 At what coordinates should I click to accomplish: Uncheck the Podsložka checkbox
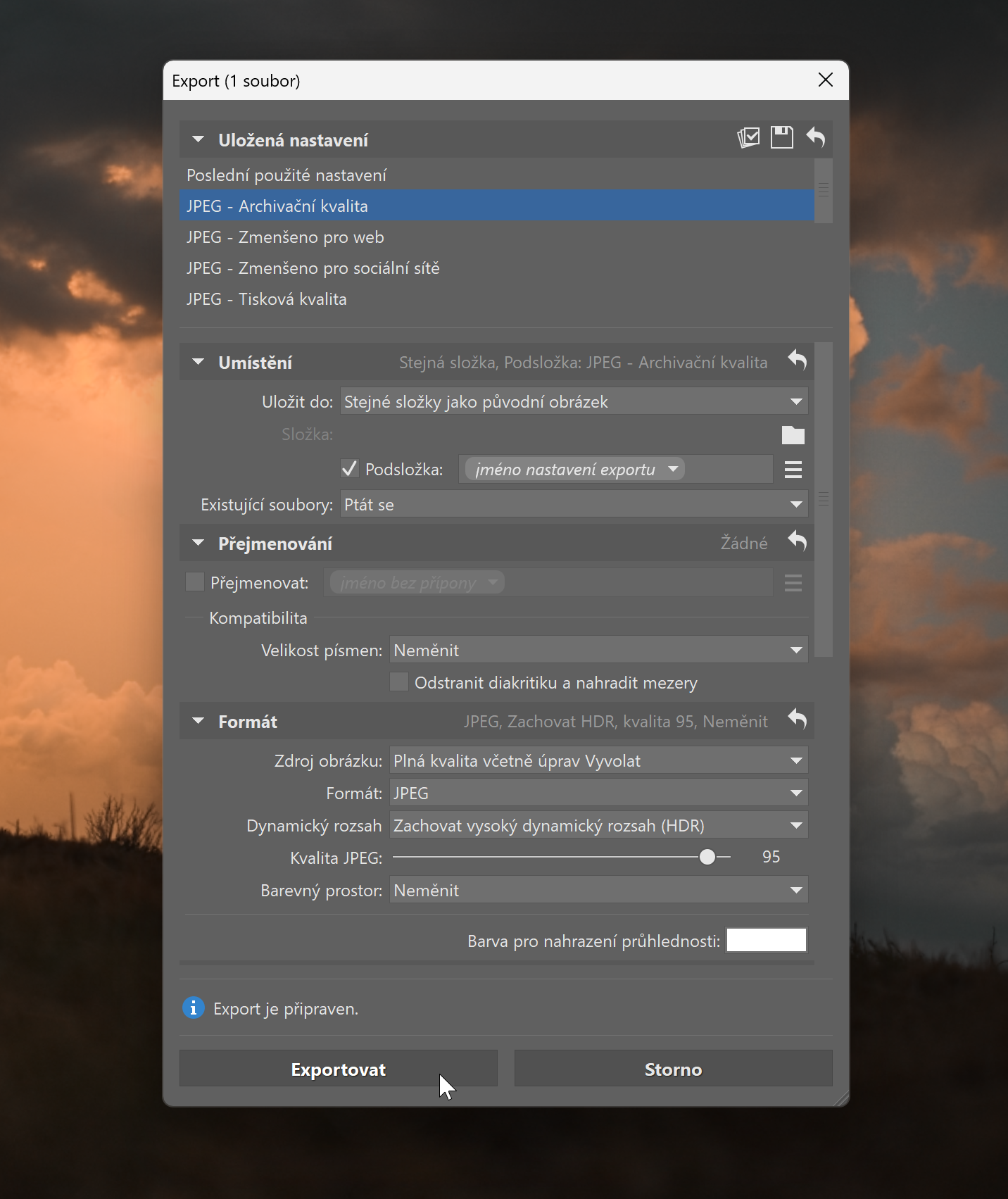click(x=350, y=469)
